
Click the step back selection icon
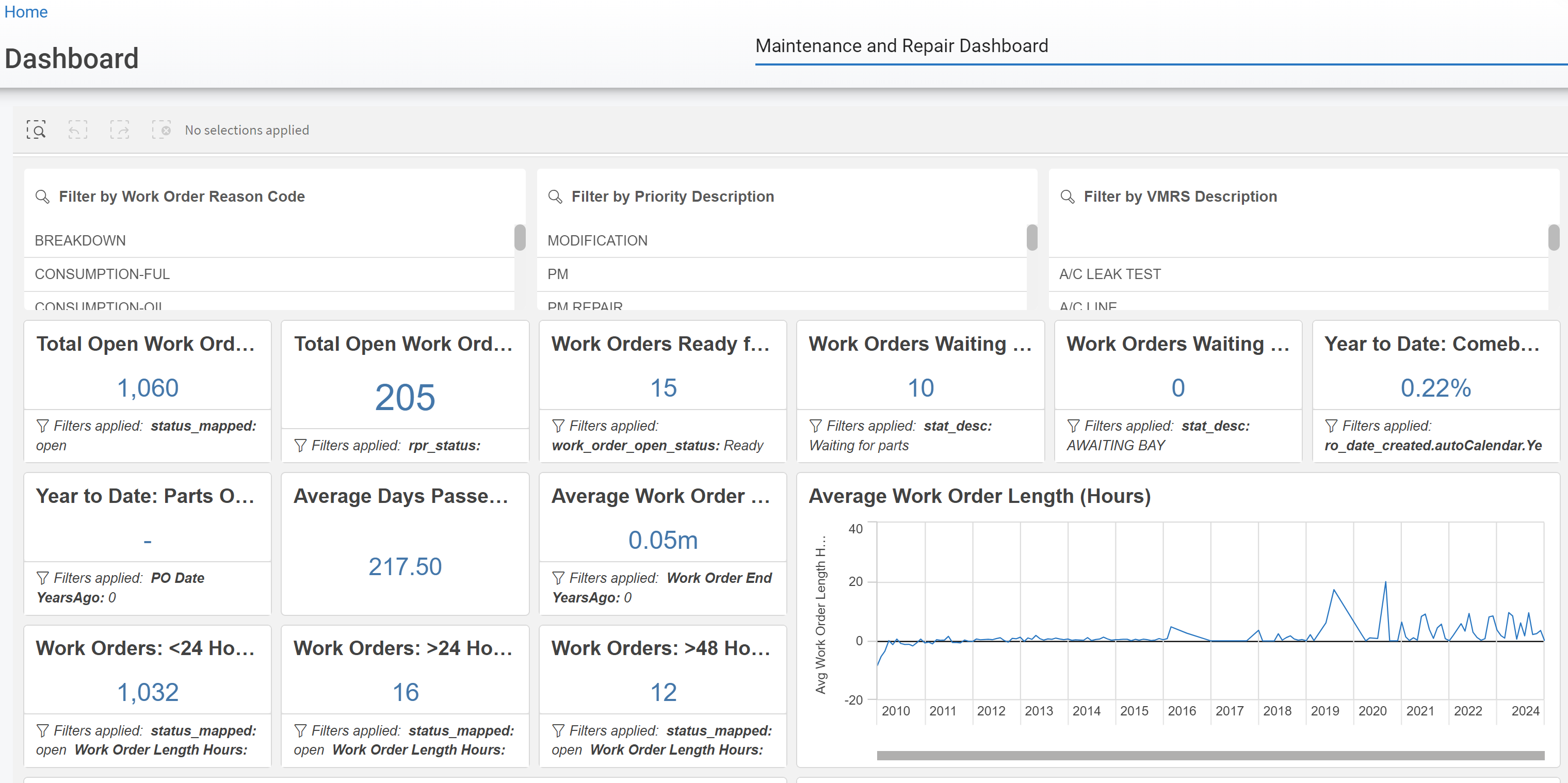77,129
